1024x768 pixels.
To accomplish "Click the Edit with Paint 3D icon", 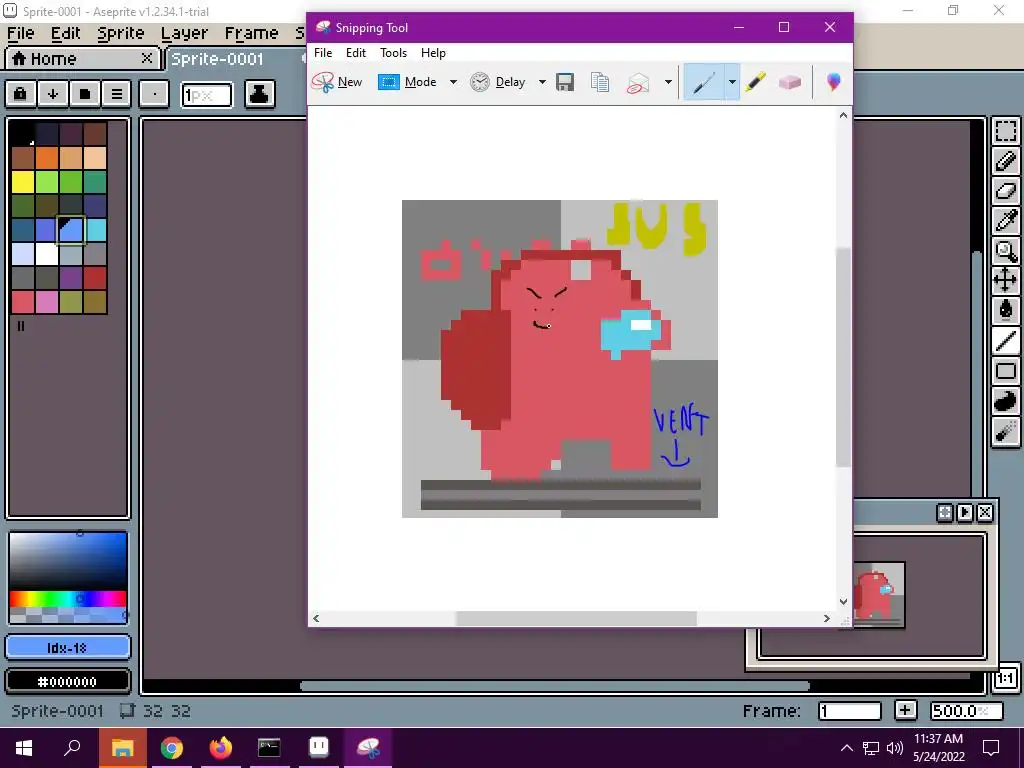I will coord(833,82).
